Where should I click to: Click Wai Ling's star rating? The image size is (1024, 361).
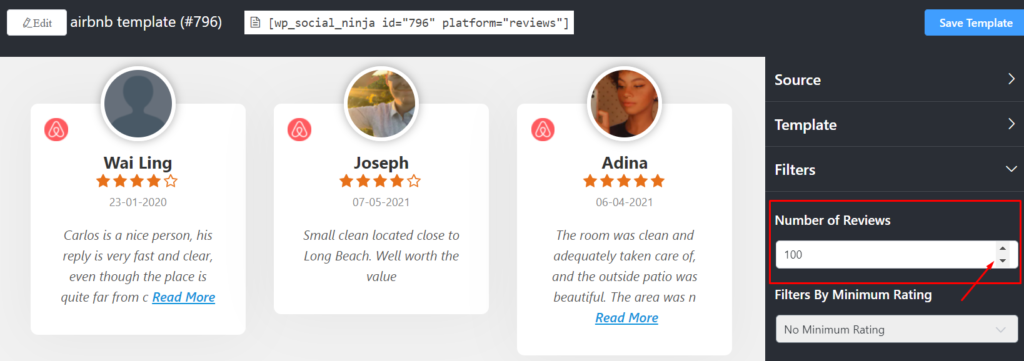pos(137,181)
